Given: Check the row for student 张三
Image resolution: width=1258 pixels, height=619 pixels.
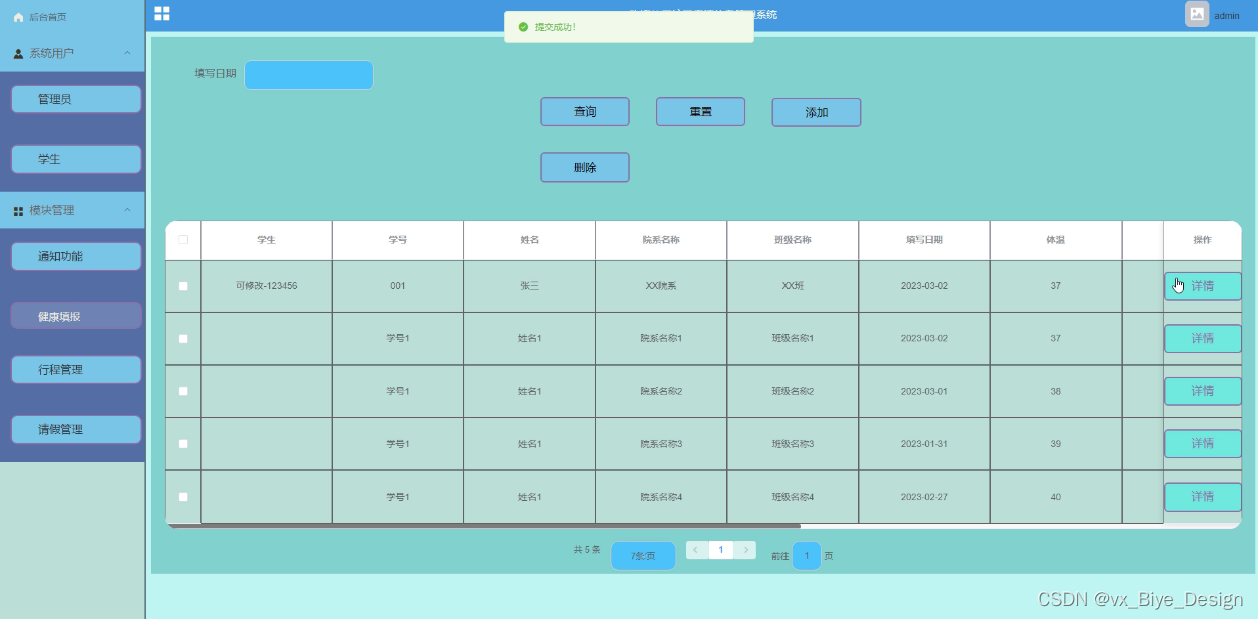Looking at the screenshot, I should pyautogui.click(x=183, y=286).
